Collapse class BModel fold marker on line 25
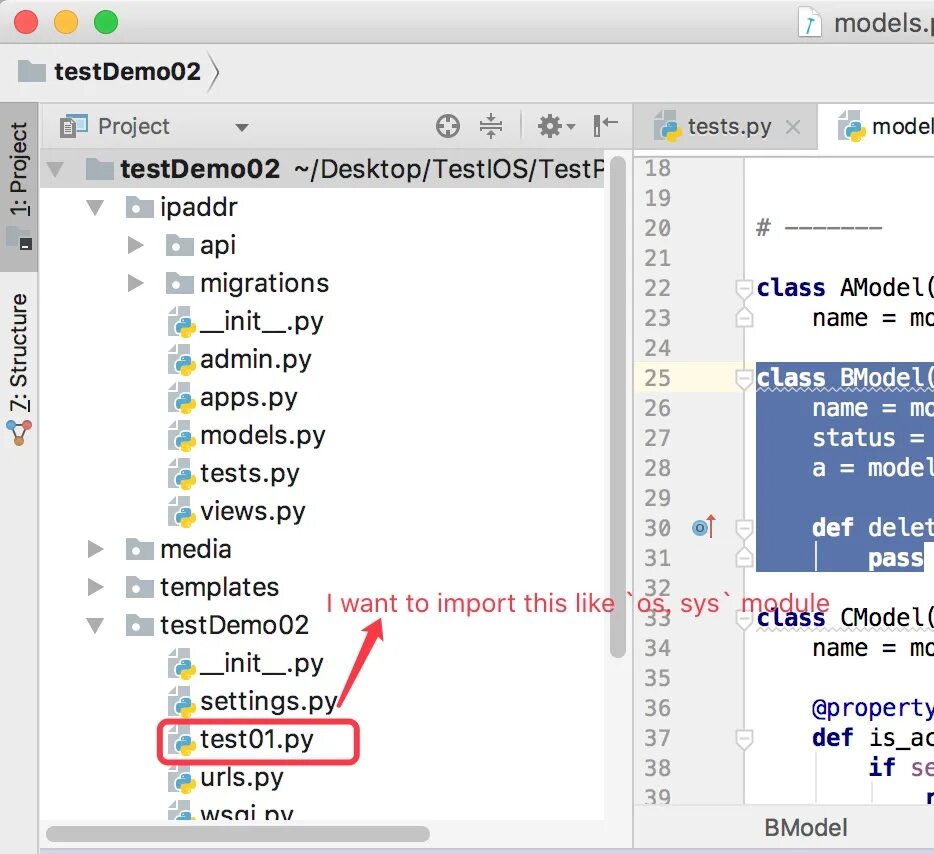Viewport: 934px width, 854px height. [x=744, y=378]
